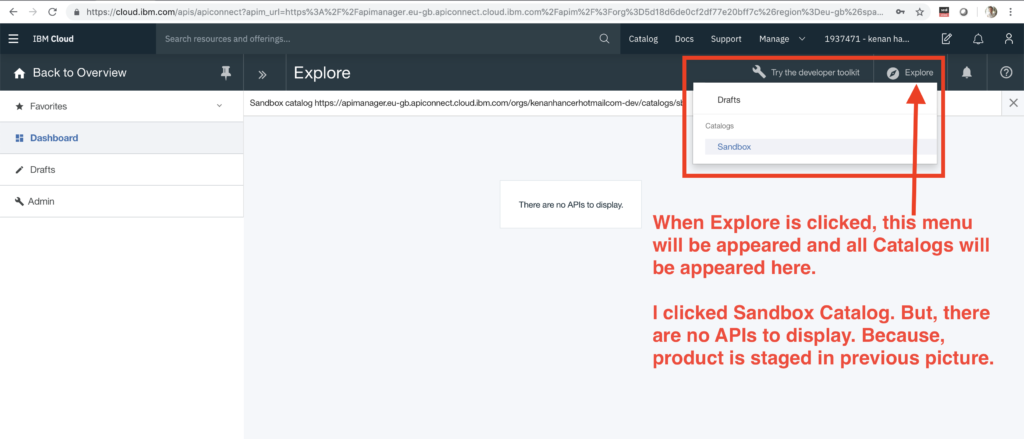The width and height of the screenshot is (1024, 439).
Task: Reload the page in the browser
Action: pos(52,12)
